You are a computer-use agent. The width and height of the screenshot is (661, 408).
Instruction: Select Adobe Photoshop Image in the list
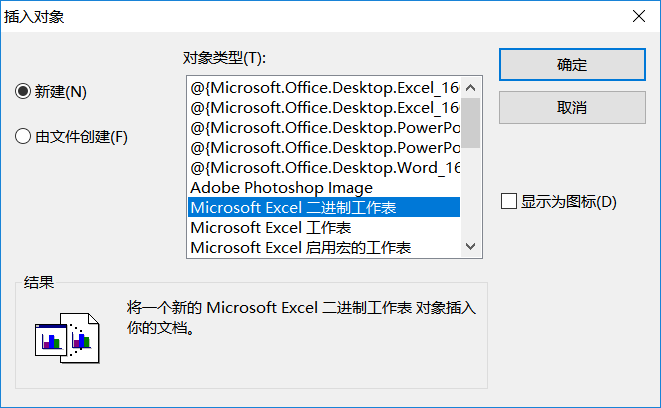(x=281, y=187)
